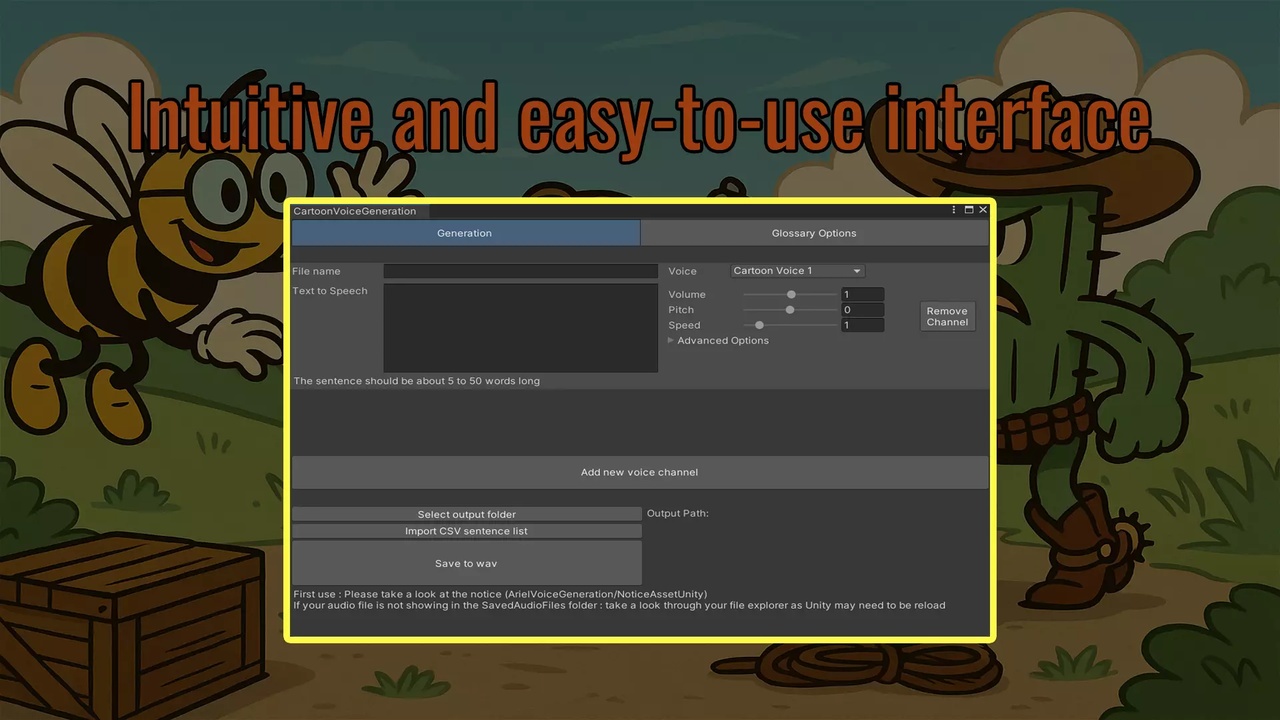This screenshot has height=720, width=1280.
Task: Open the window kebab options menu
Action: coord(955,210)
